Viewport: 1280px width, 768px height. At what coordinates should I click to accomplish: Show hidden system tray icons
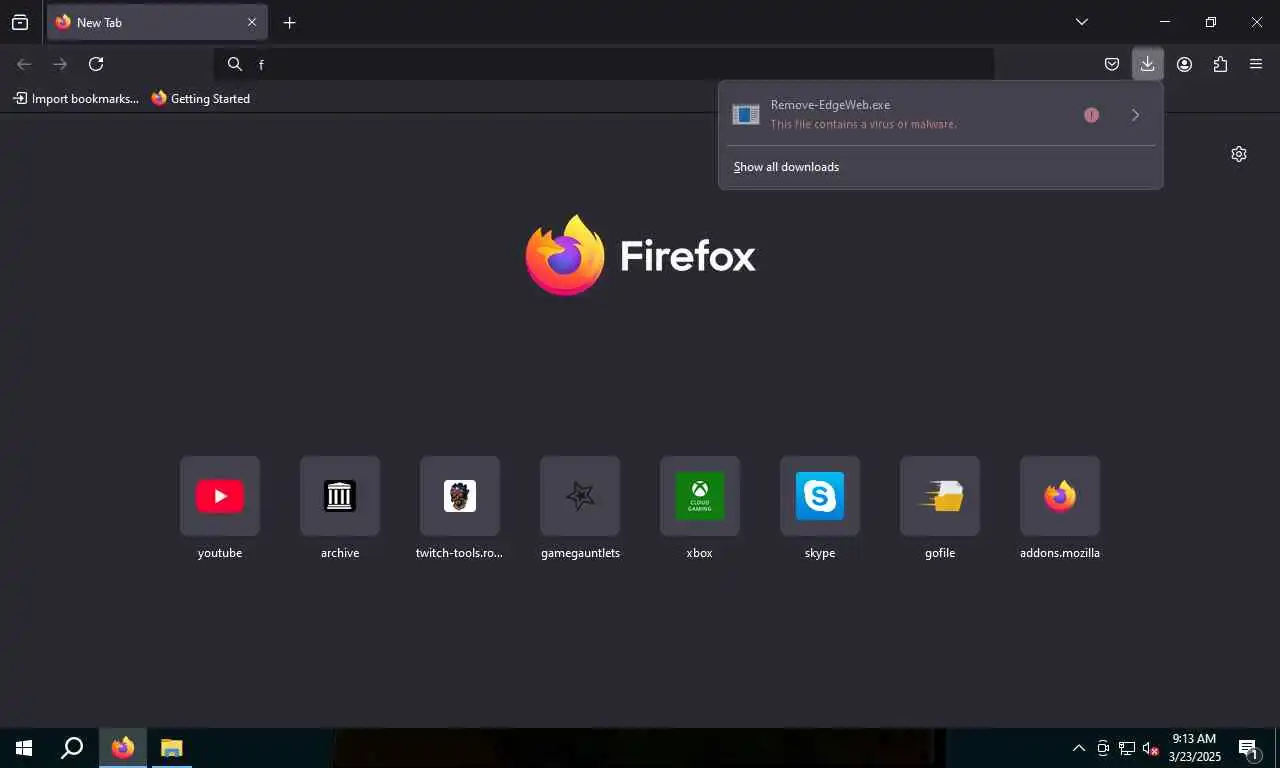point(1079,748)
